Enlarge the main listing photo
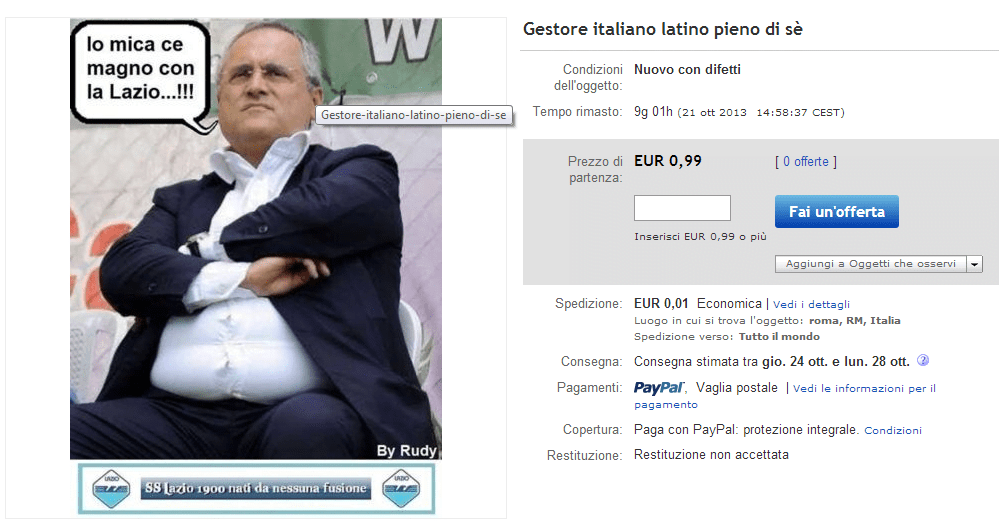This screenshot has width=999, height=527. coord(255,239)
